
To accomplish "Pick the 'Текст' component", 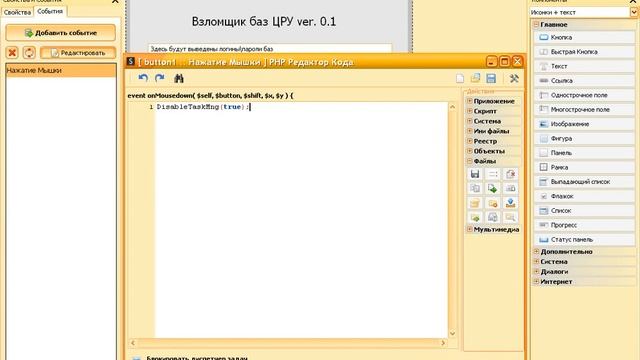I will pos(584,66).
